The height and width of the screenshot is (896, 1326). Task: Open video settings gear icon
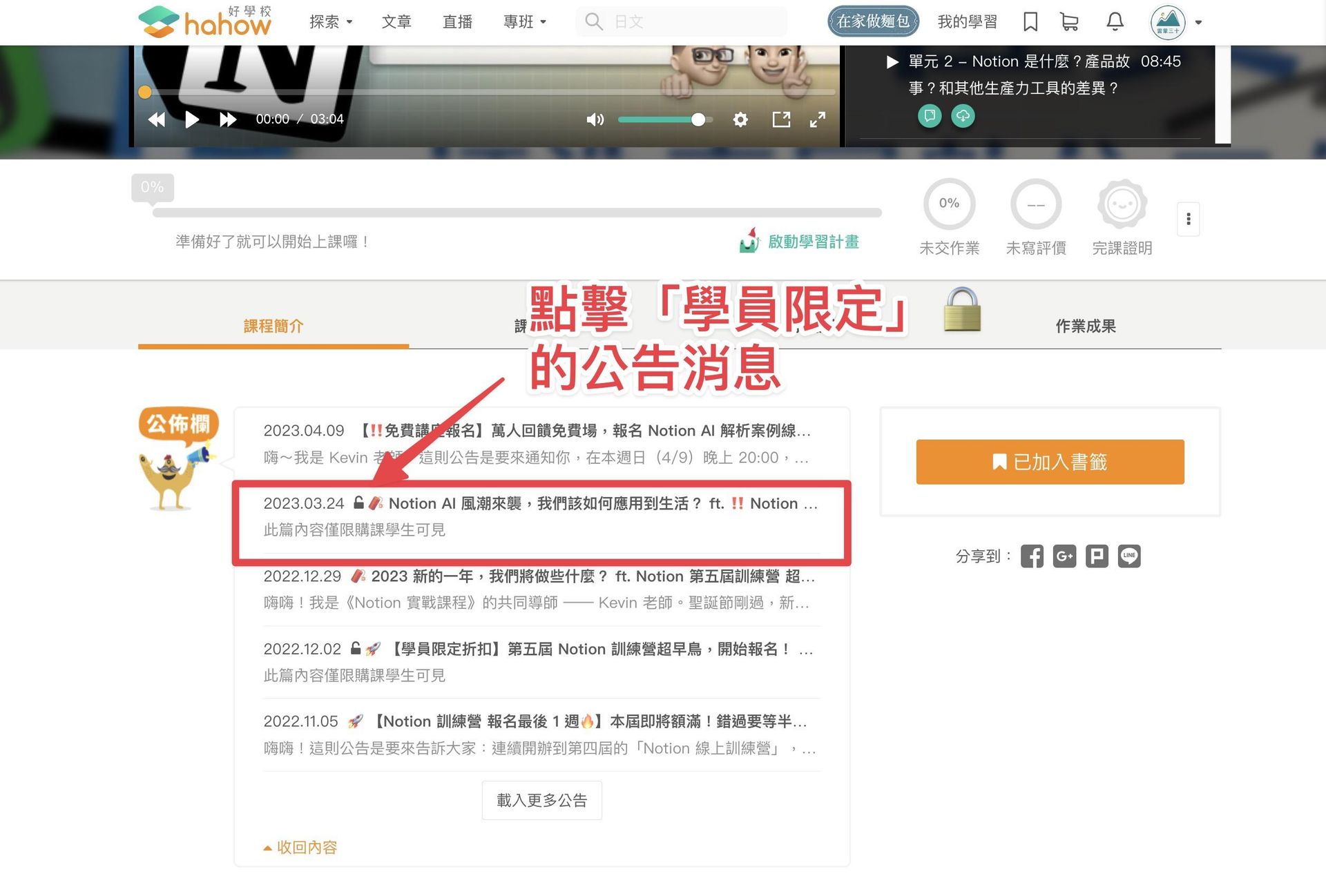coord(740,119)
